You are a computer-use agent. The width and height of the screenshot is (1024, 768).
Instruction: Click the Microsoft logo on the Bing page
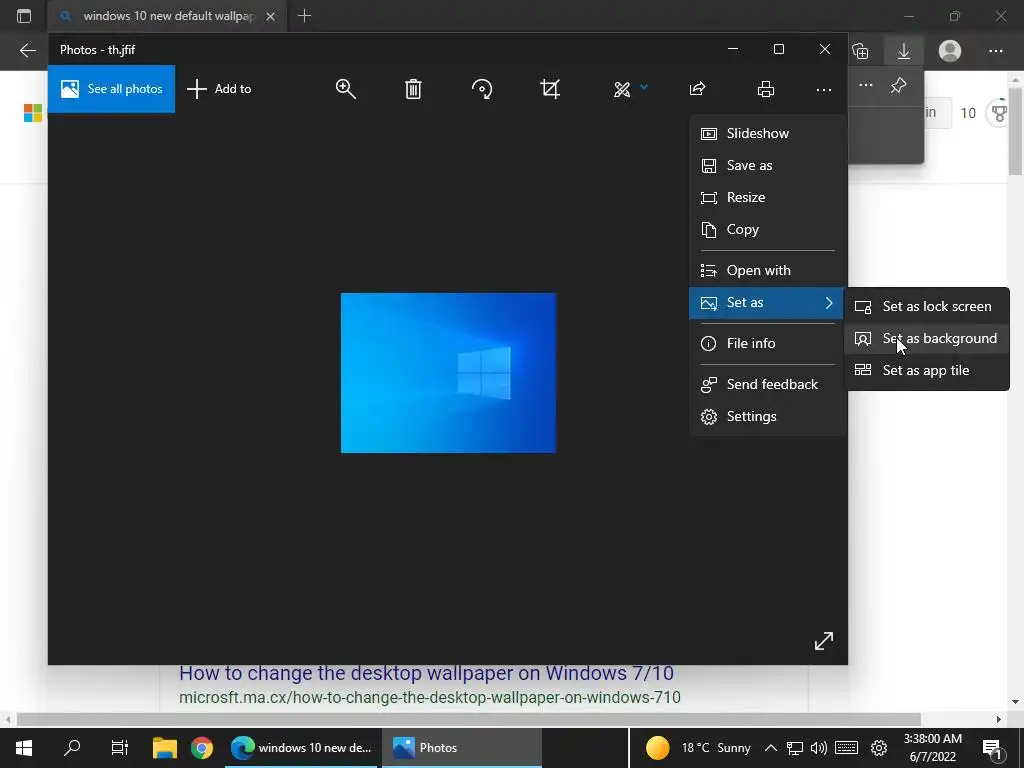coord(33,113)
